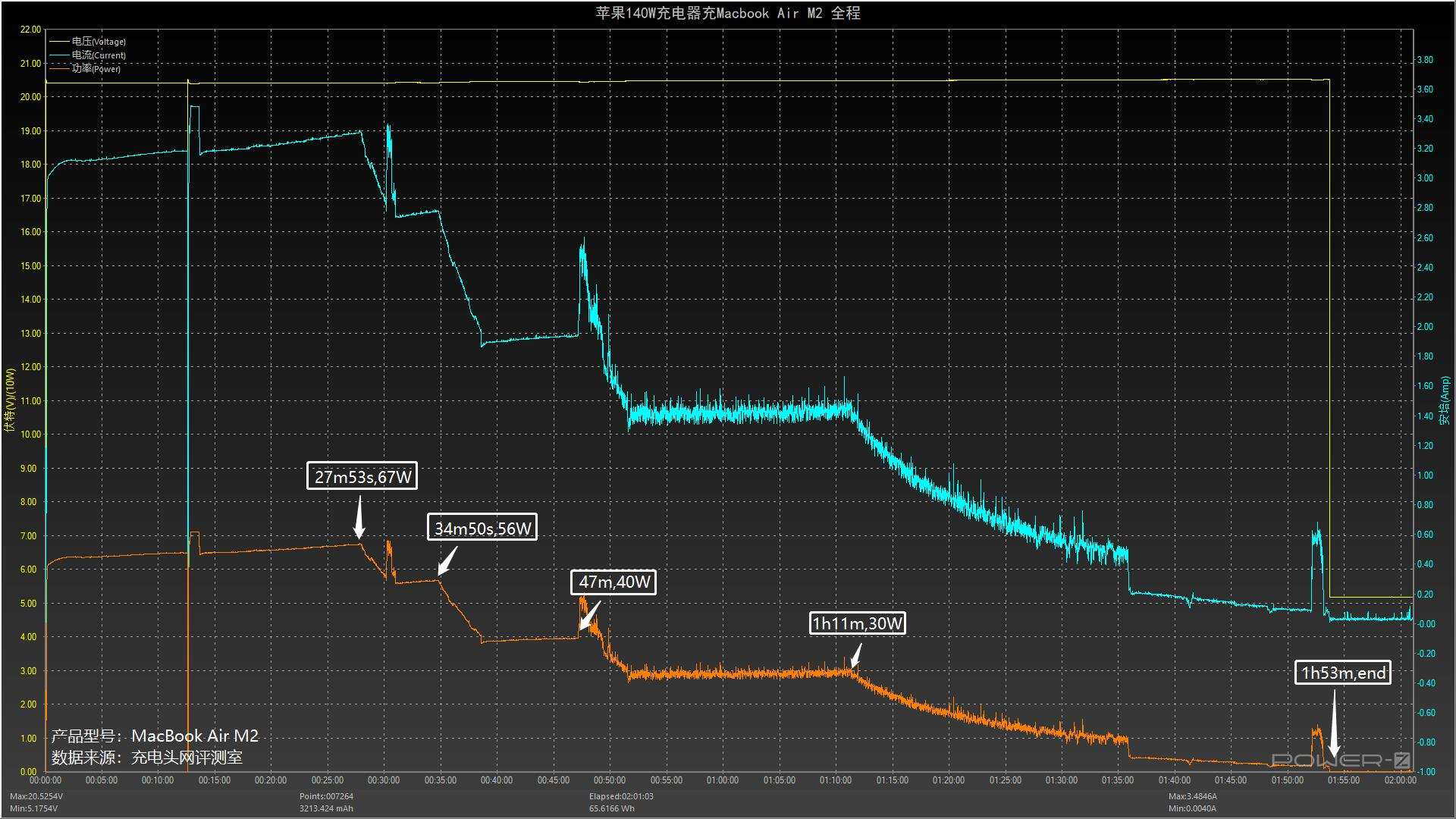Viewport: 1456px width, 819px height.
Task: Click the 电压(Voltage) legend entry
Action: (x=99, y=42)
